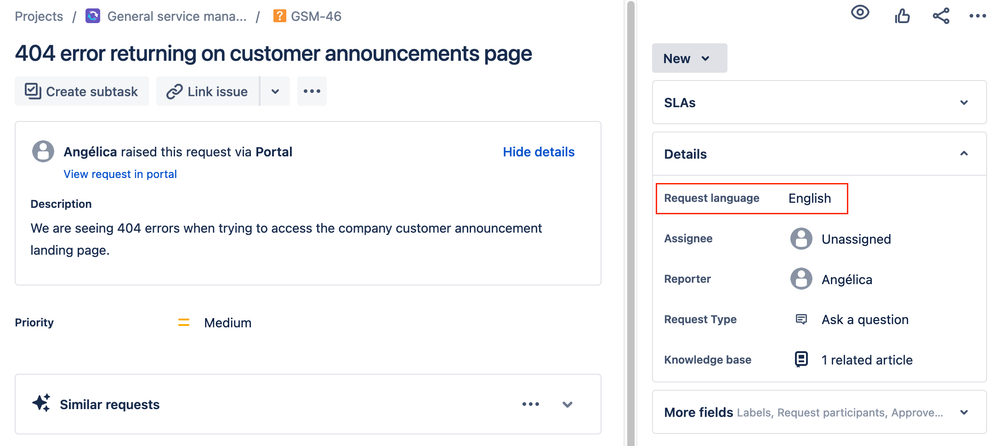Open Similar requests ellipsis menu
999x446 pixels.
[x=531, y=404]
